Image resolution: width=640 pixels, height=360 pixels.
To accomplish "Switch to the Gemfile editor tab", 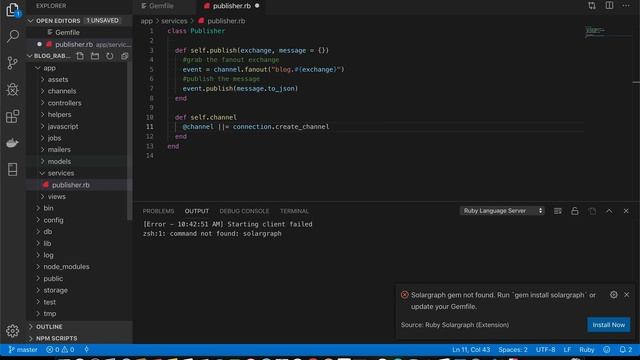I will [x=164, y=6].
